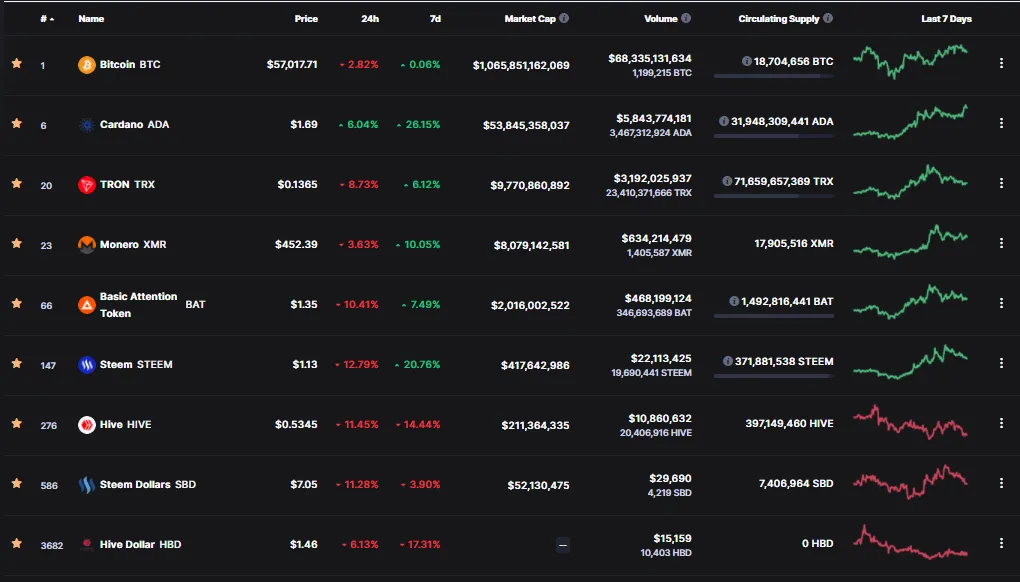Open the three-dot menu for Monero
1020x582 pixels.
pos(1001,243)
